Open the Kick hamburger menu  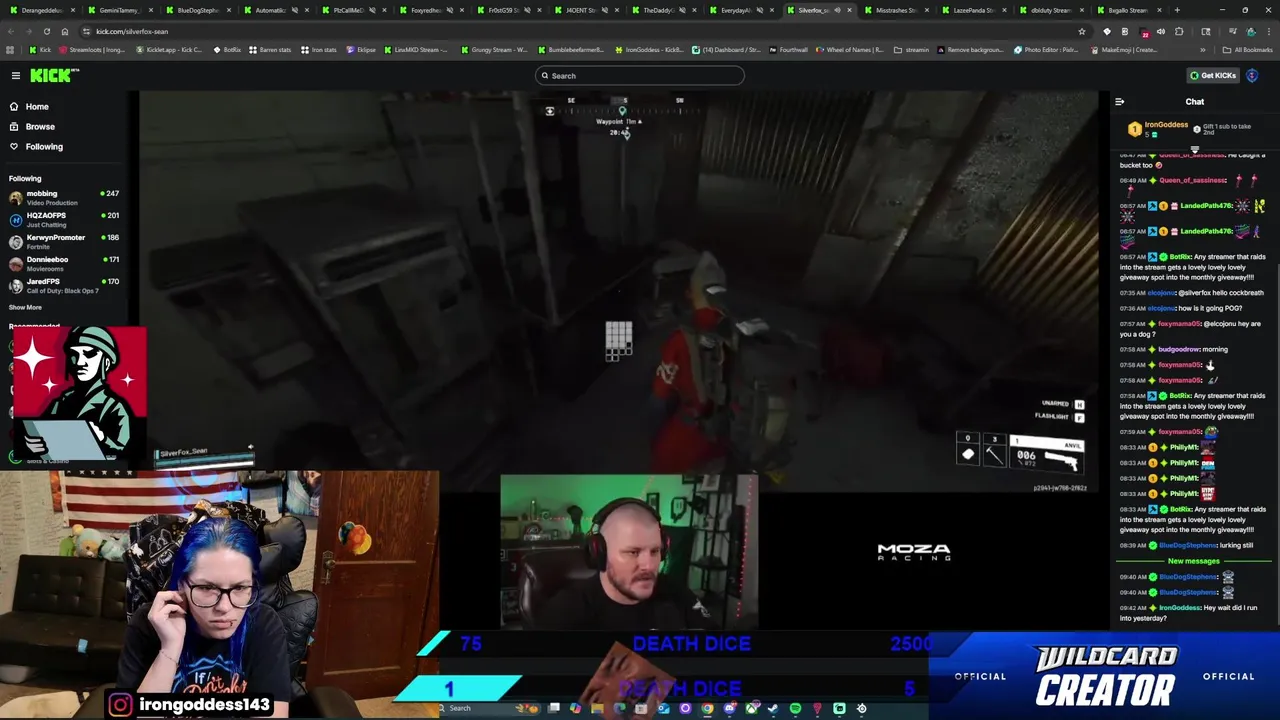coord(15,75)
